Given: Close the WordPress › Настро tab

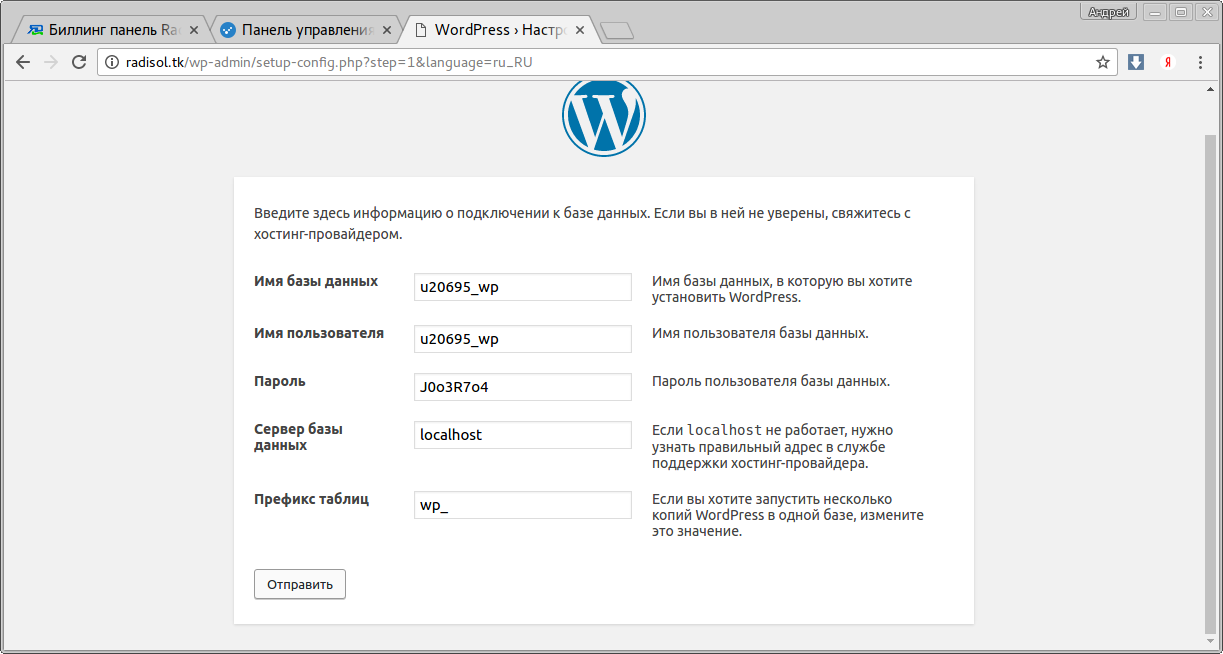Looking at the screenshot, I should pyautogui.click(x=581, y=30).
